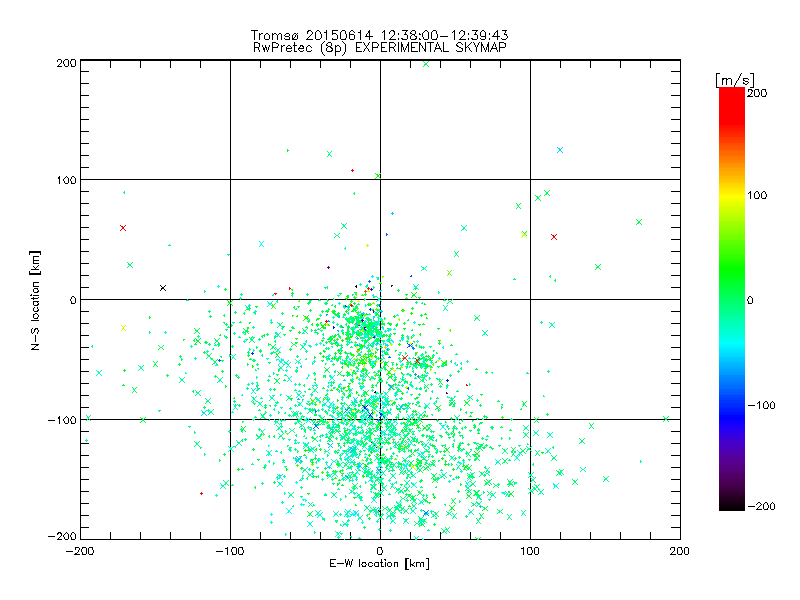Select the green X marker on the top plot border
The width and height of the screenshot is (800, 600).
tap(426, 64)
